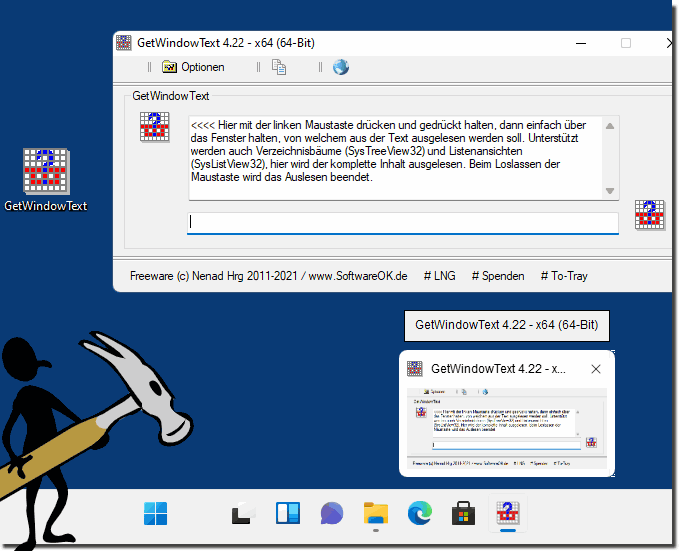Image resolution: width=679 pixels, height=551 pixels.
Task: Open the Freeware SoftwareOK.de link
Action: [x=268, y=276]
